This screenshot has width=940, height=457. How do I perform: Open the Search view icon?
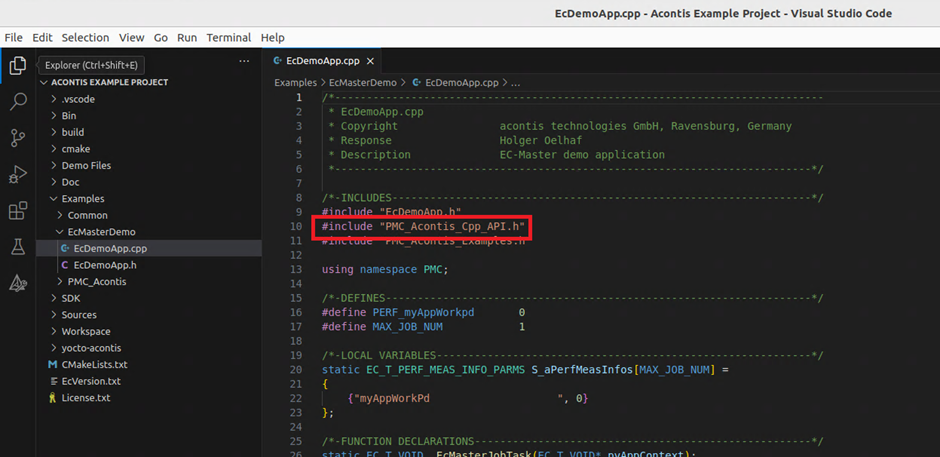click(17, 102)
